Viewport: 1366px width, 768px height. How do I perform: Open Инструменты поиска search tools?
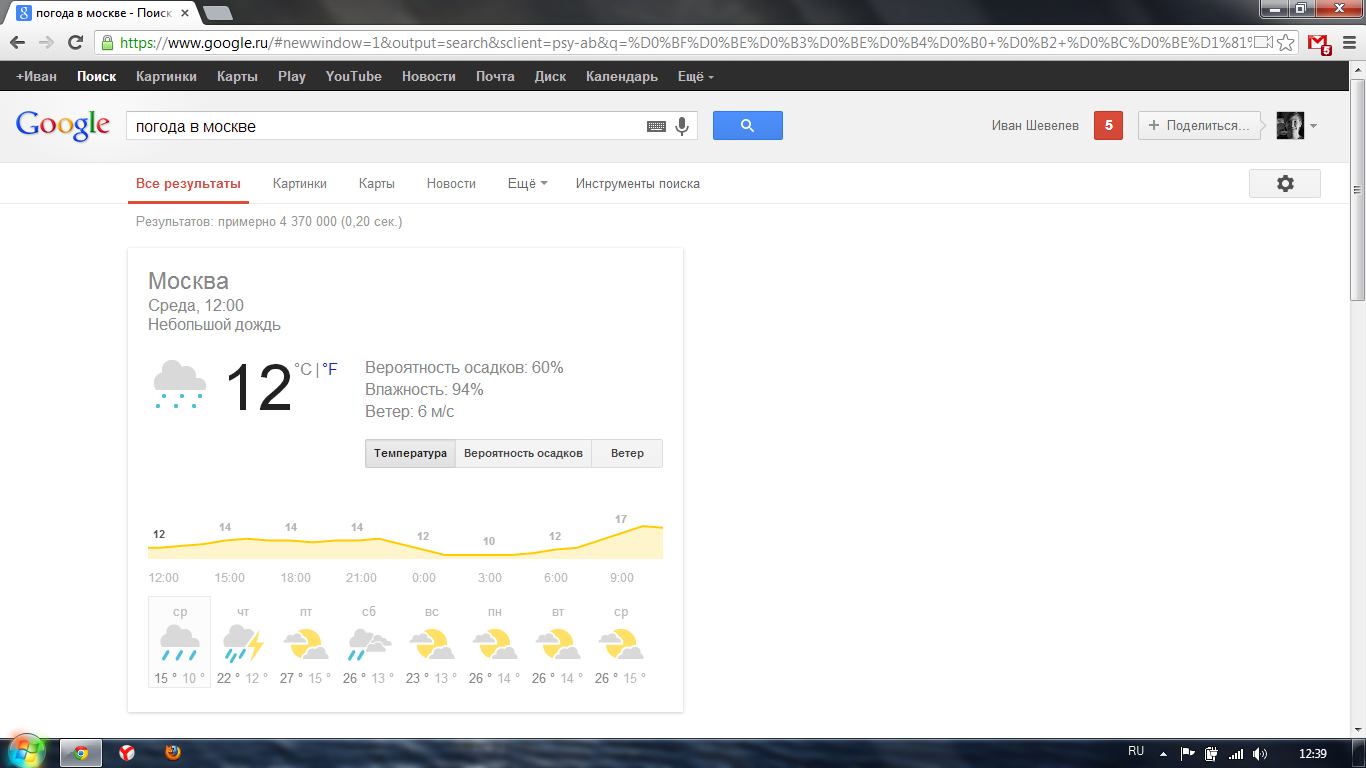click(638, 184)
